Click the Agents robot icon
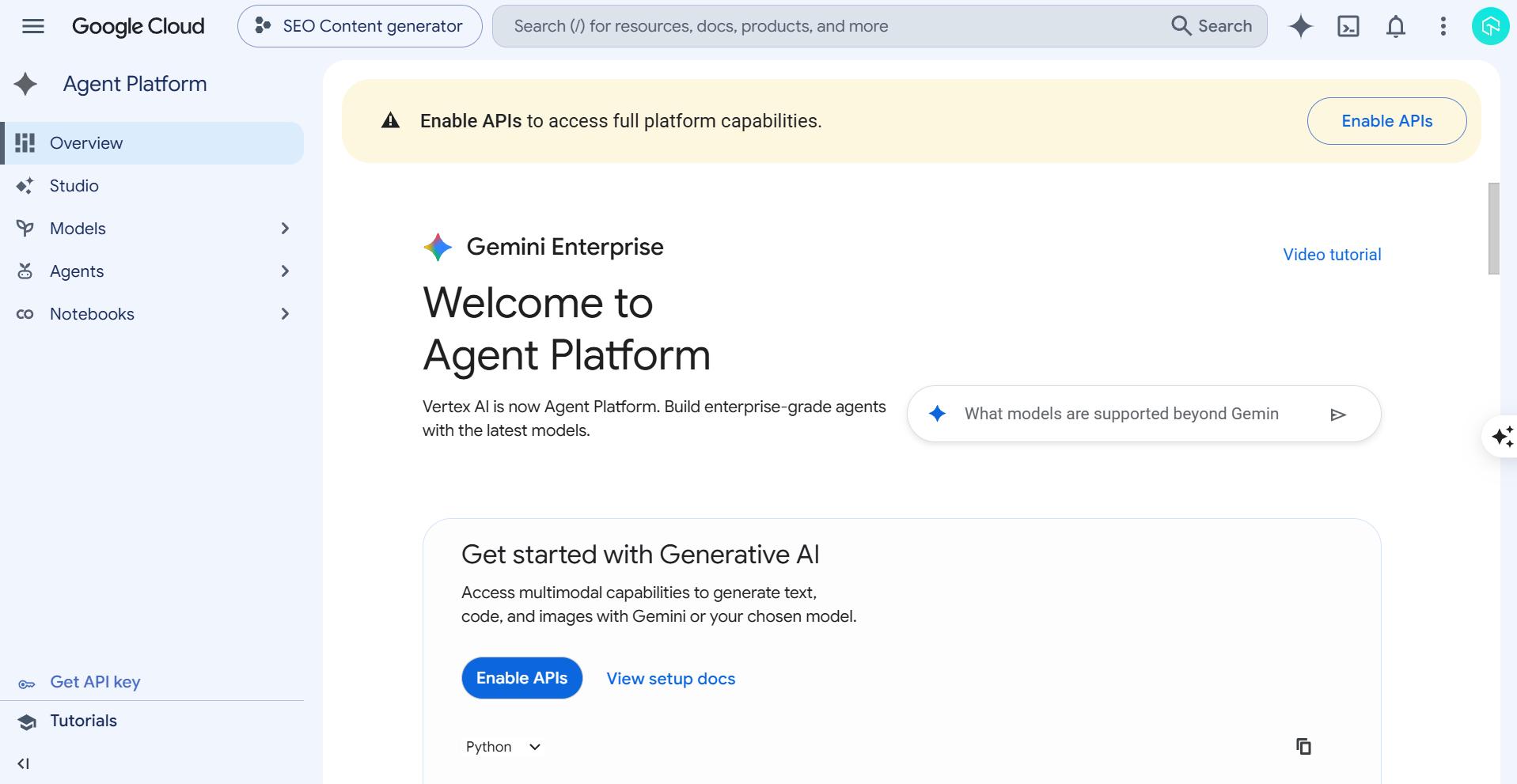Viewport: 1517px width, 784px height. [x=25, y=271]
